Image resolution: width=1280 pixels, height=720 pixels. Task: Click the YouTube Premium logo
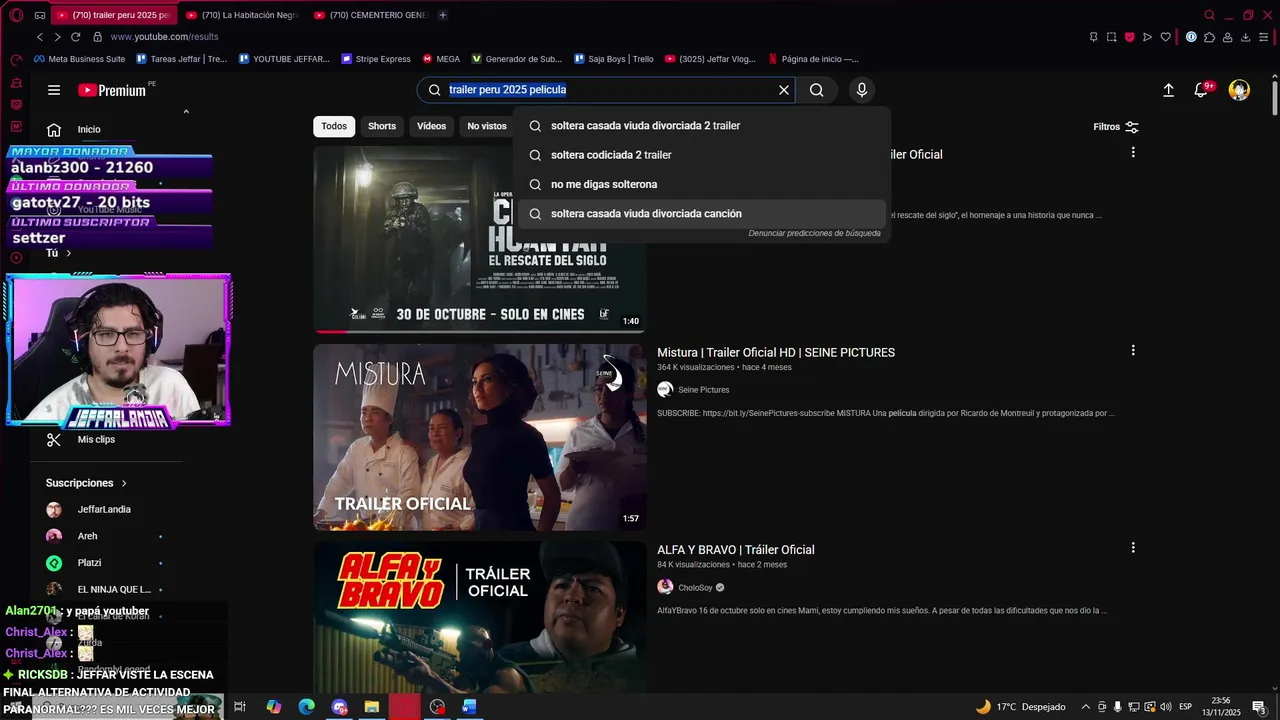pos(113,90)
